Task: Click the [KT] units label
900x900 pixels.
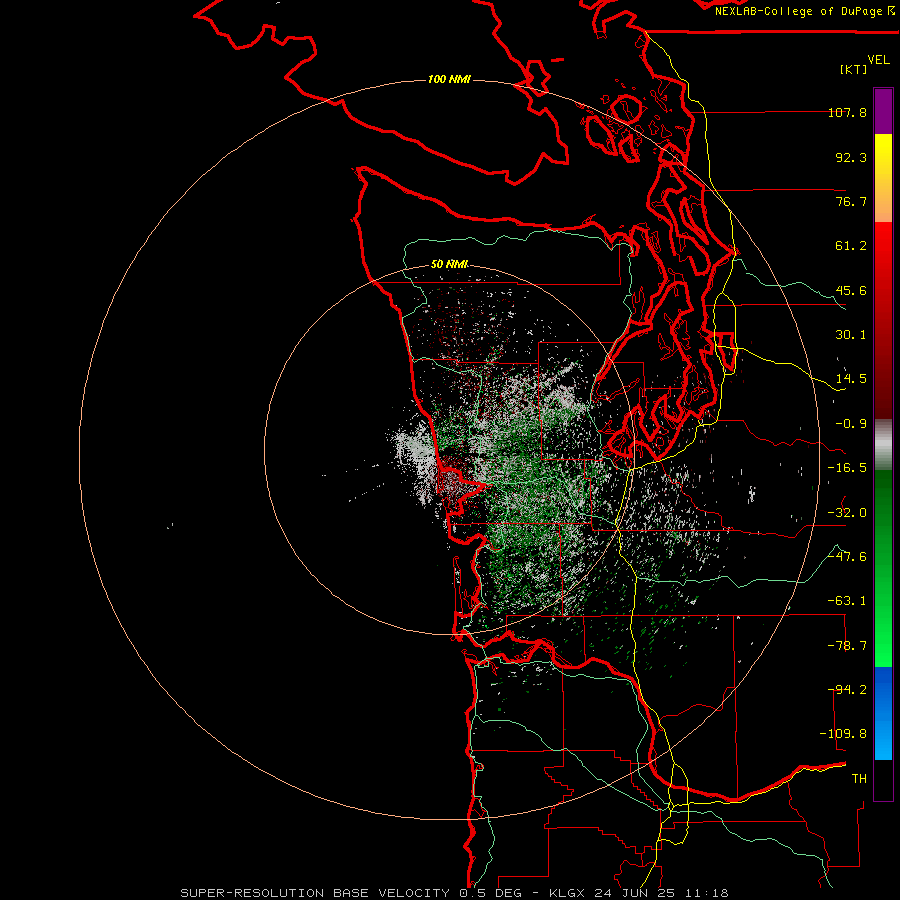Action: click(854, 69)
